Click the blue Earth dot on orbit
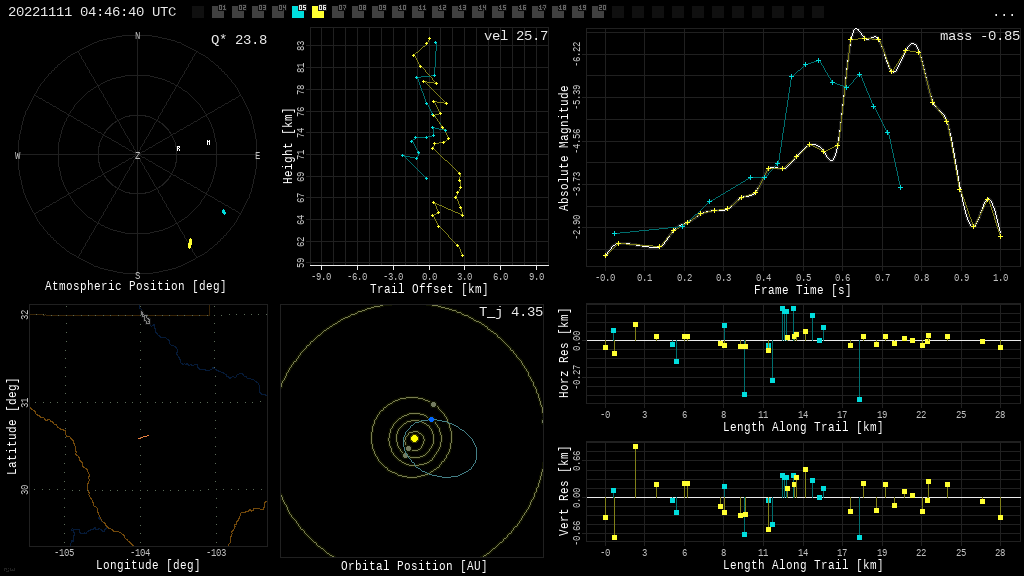The width and height of the screenshot is (1024, 576). click(x=432, y=419)
